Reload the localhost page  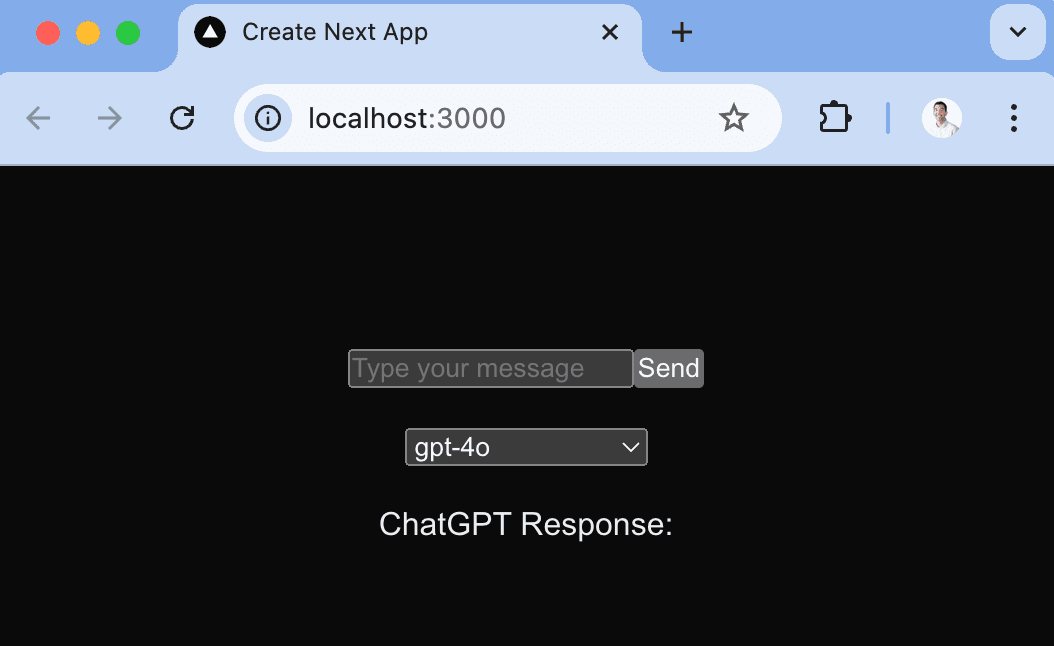(x=181, y=118)
